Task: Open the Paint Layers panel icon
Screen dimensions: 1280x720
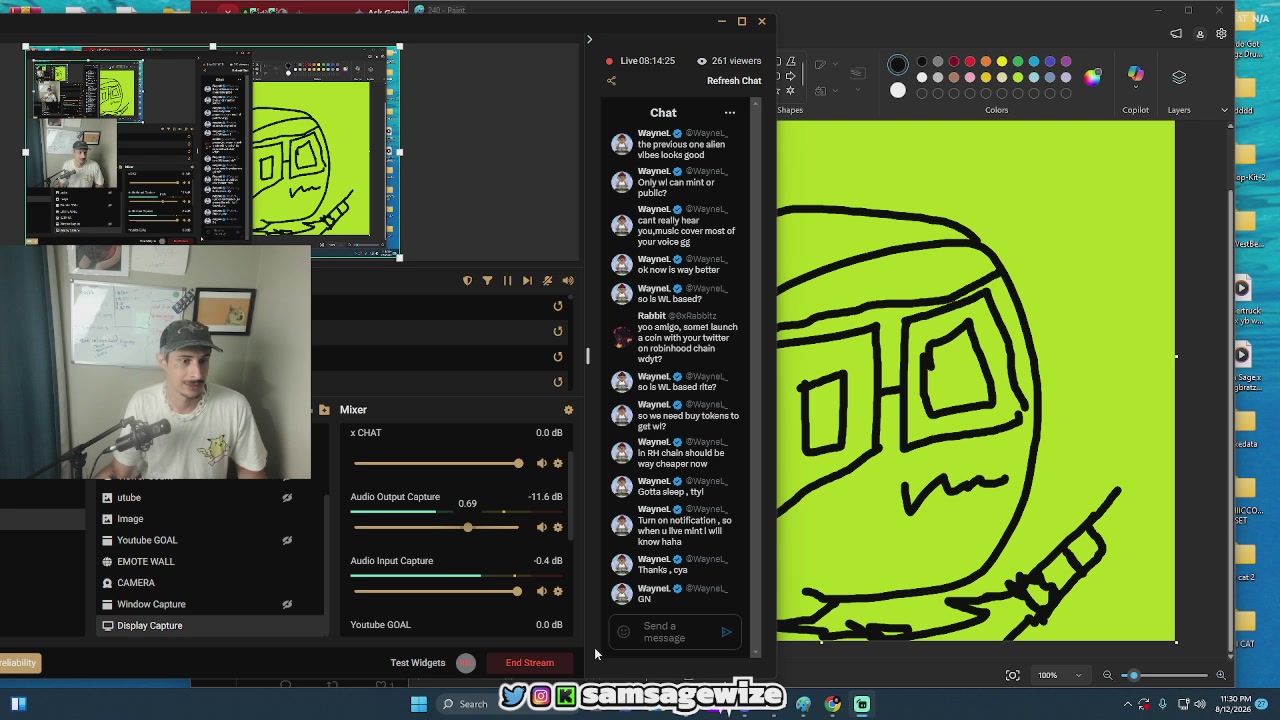Action: point(1179,78)
